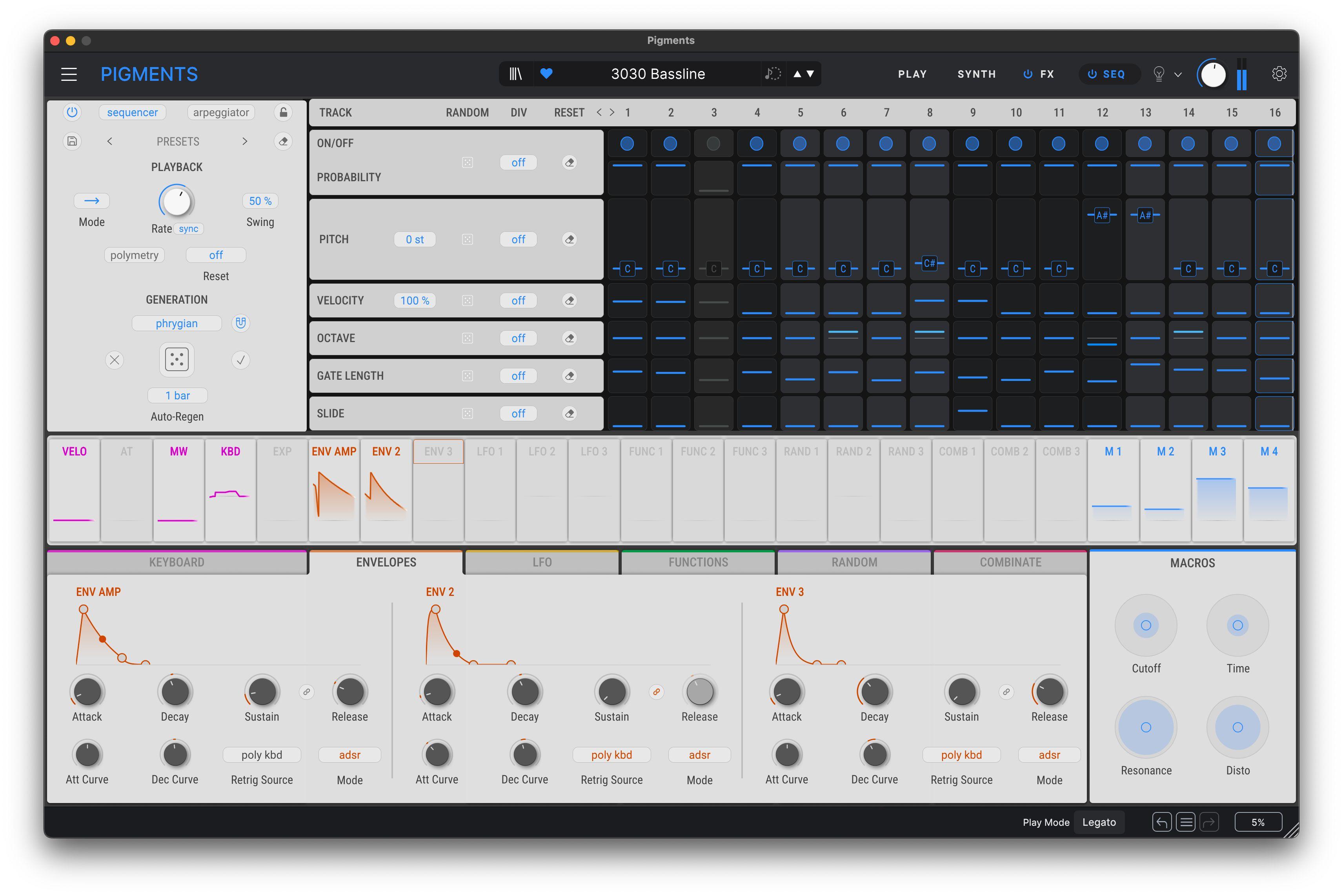1343x896 pixels.
Task: Open the phrygian scale selector
Action: click(x=177, y=323)
